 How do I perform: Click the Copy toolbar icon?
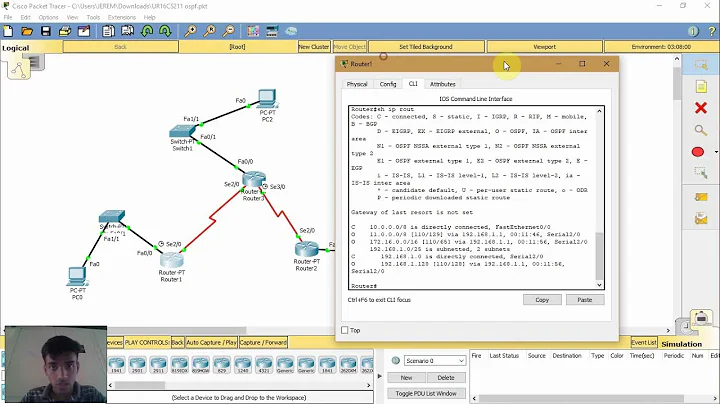click(x=108, y=31)
